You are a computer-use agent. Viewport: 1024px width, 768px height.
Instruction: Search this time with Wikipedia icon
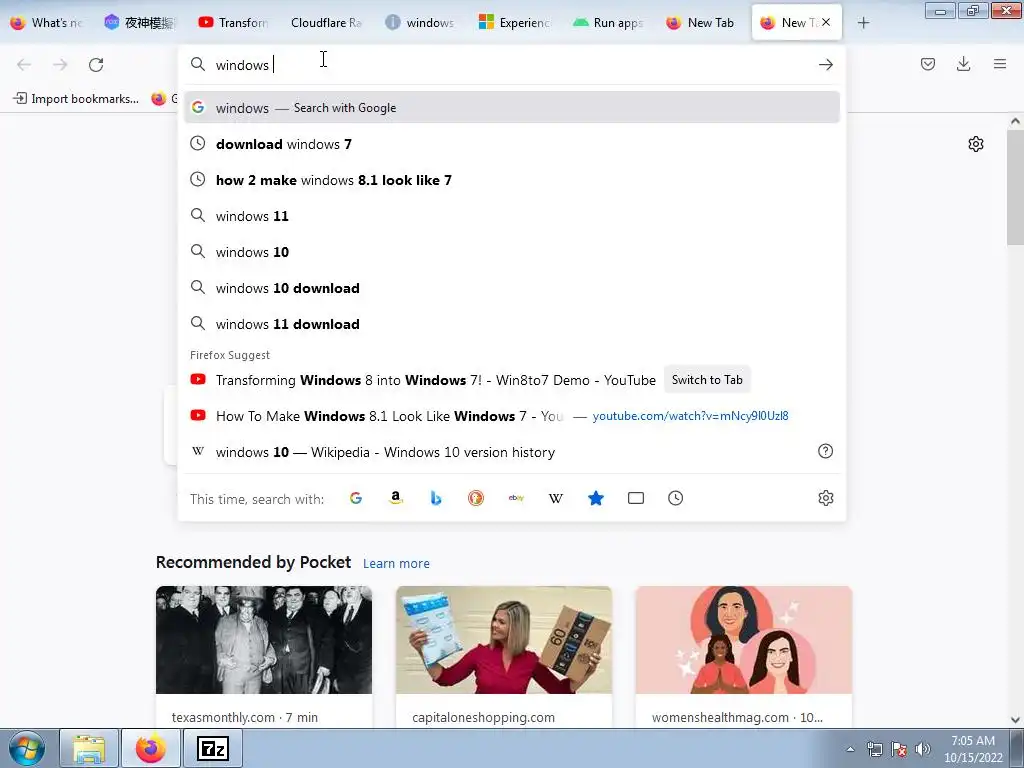(556, 498)
